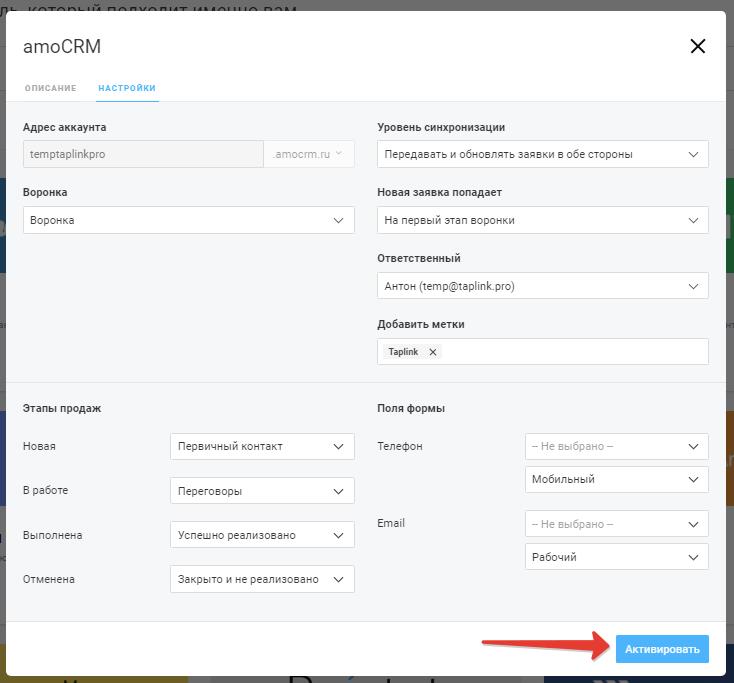Open the Рабочий email type dropdown
Screen dimensions: 734x683
point(617,557)
